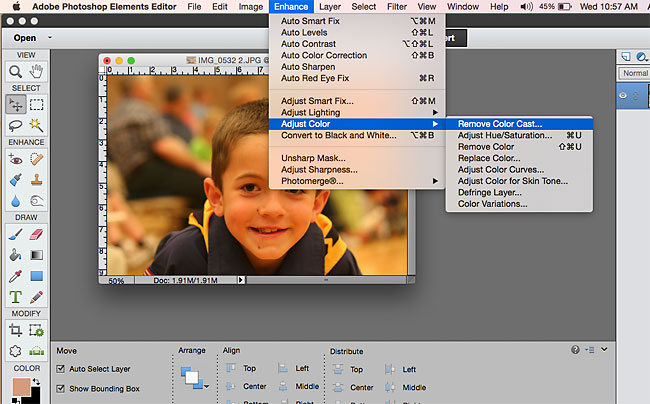Expand the Adjust Lighting submenu
Image resolution: width=650 pixels, height=404 pixels.
[357, 112]
